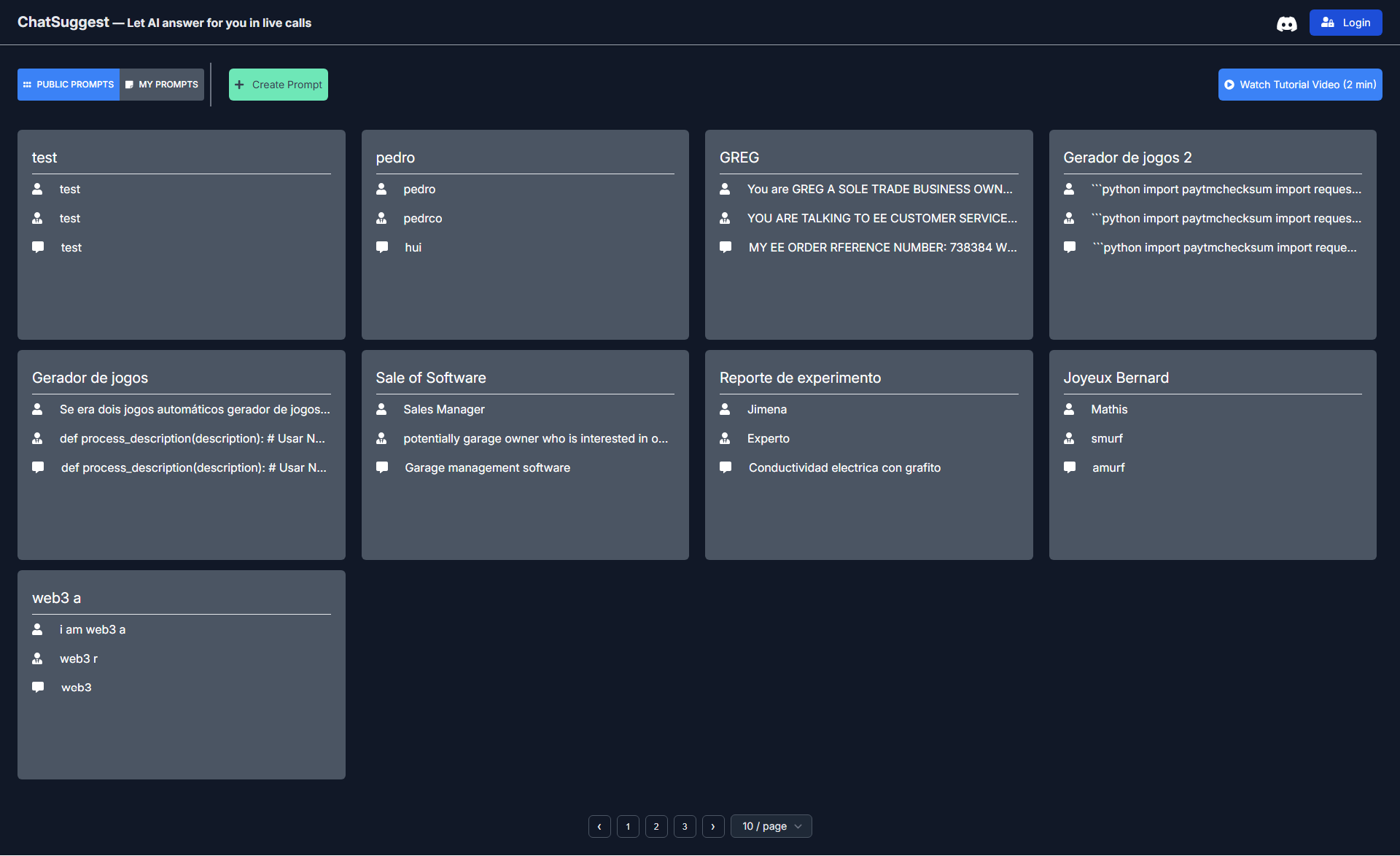Open Watch Tutorial Video button
This screenshot has height=856, width=1400.
[1300, 85]
